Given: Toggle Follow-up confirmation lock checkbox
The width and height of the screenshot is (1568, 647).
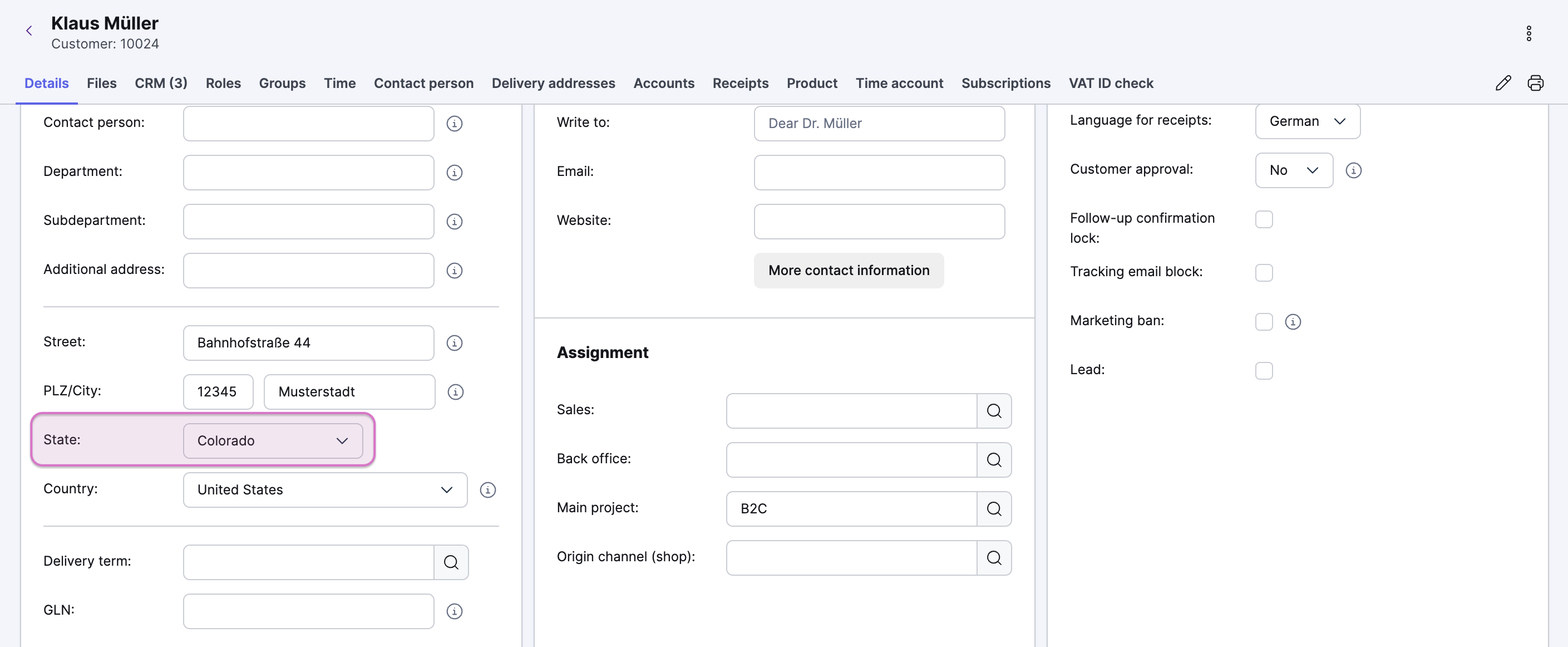Looking at the screenshot, I should click(1264, 219).
